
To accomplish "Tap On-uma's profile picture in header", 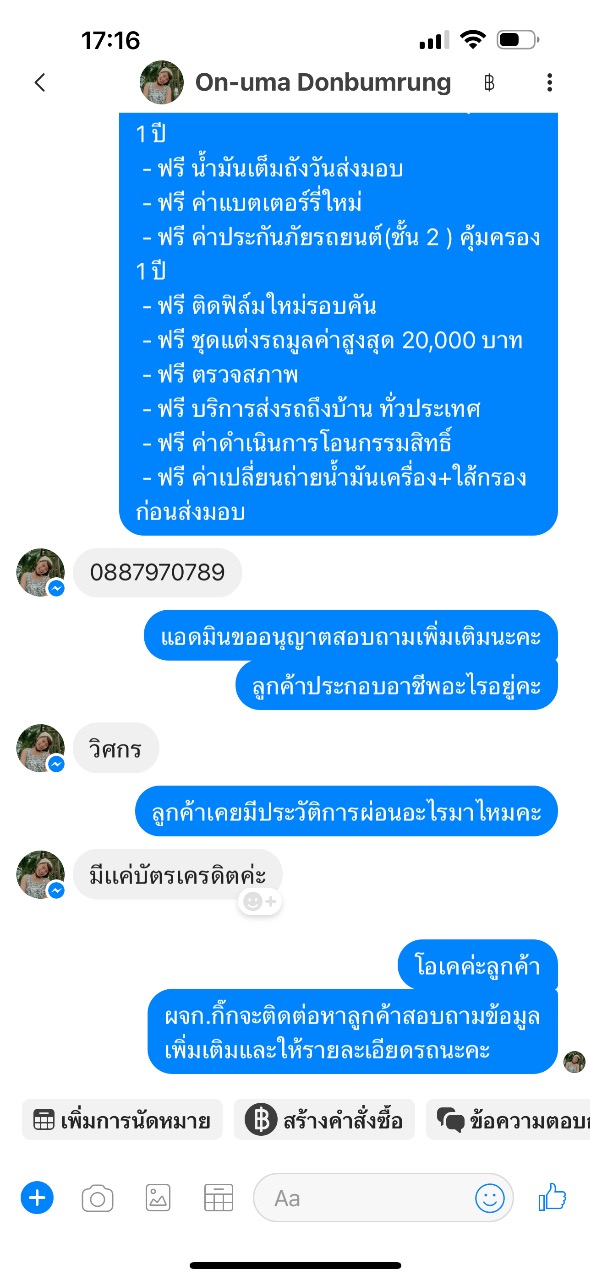I will pyautogui.click(x=161, y=82).
